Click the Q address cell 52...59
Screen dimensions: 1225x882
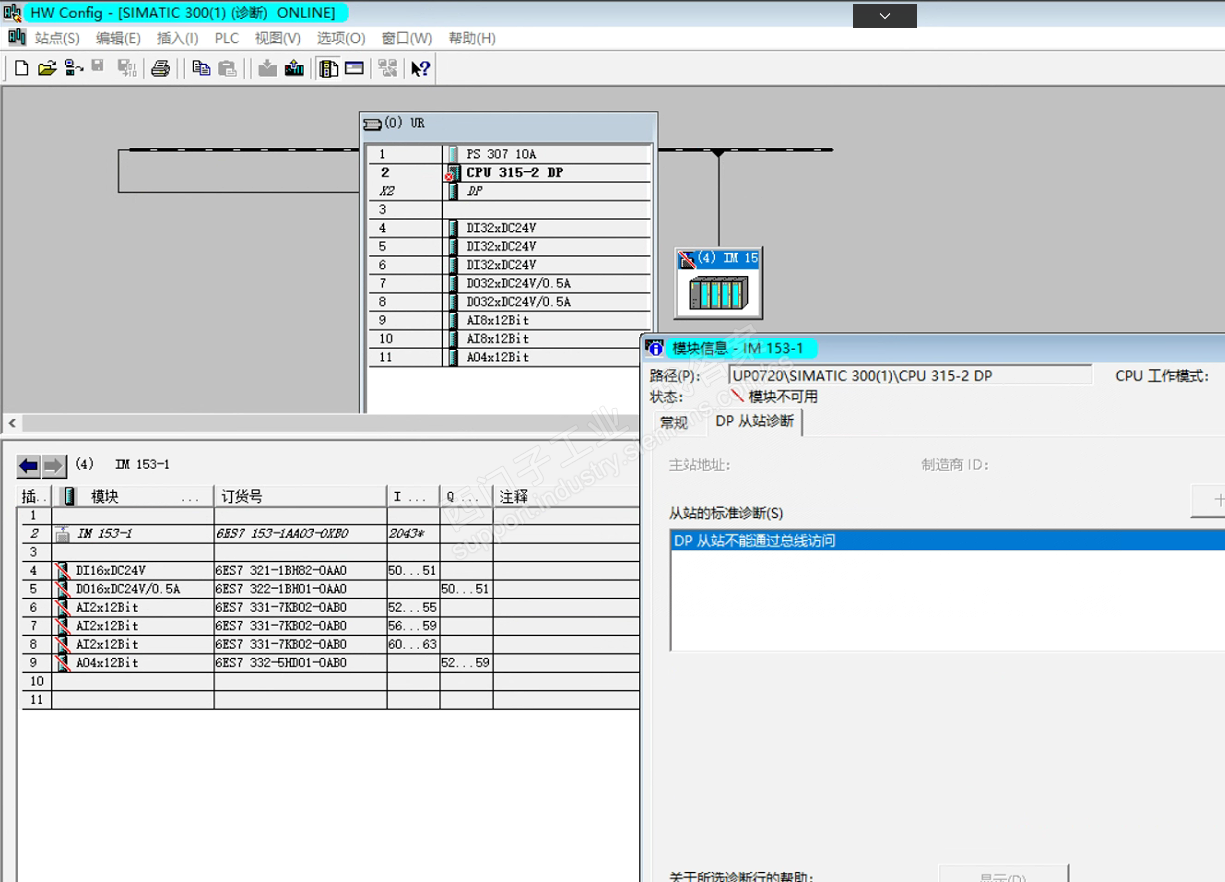coord(466,663)
